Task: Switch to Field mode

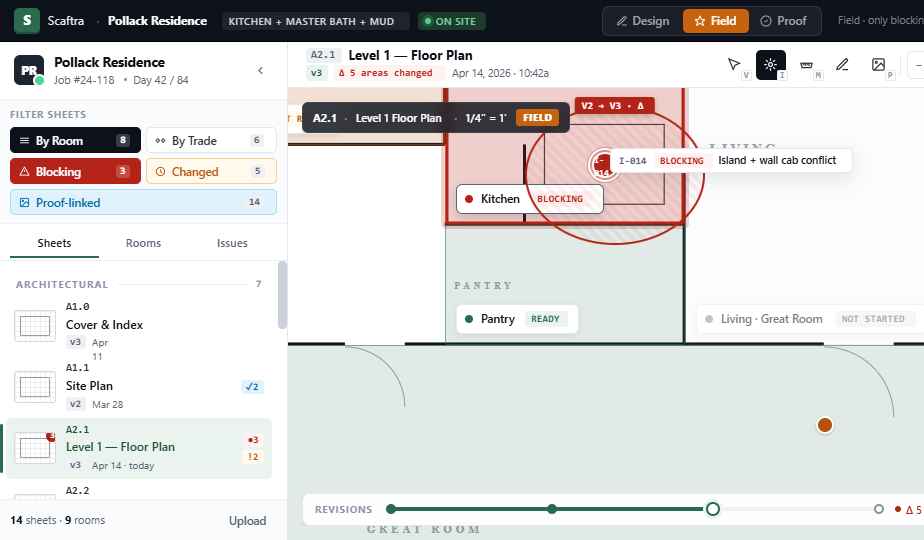Action: tap(715, 21)
